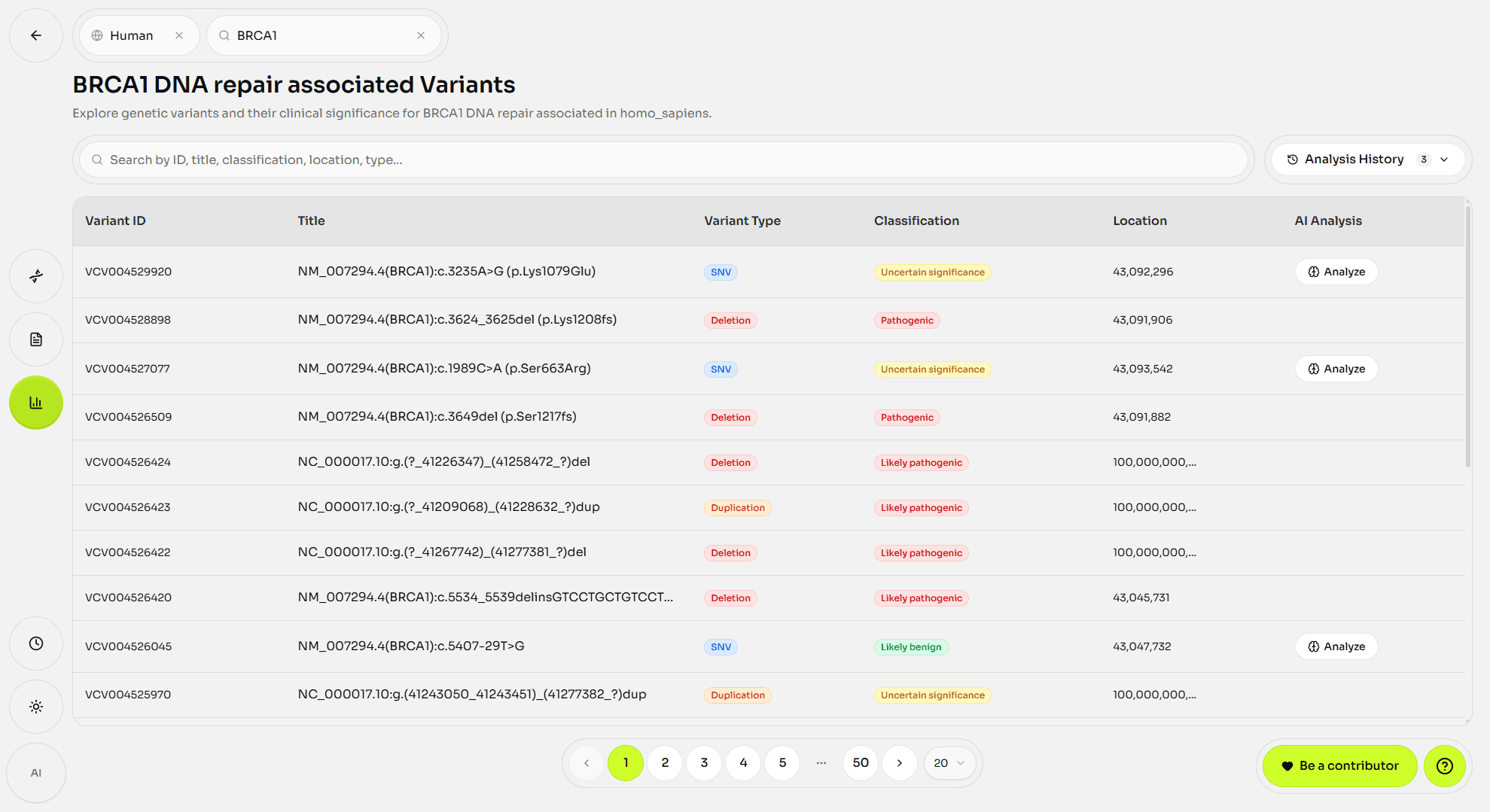
Task: Open the 20 per page dropdown
Action: (949, 763)
